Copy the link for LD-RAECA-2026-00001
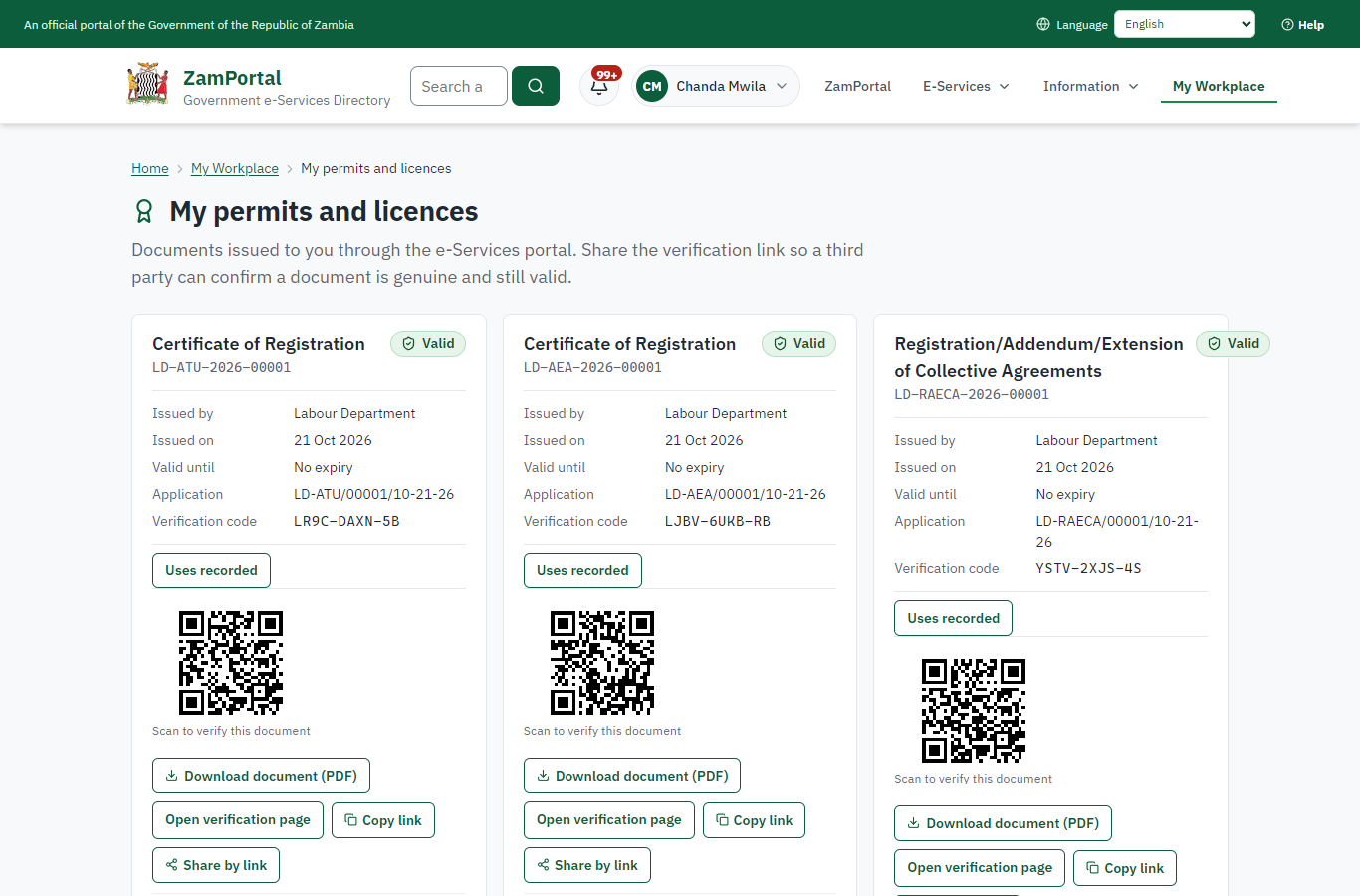This screenshot has width=1360, height=896. coord(1125,868)
